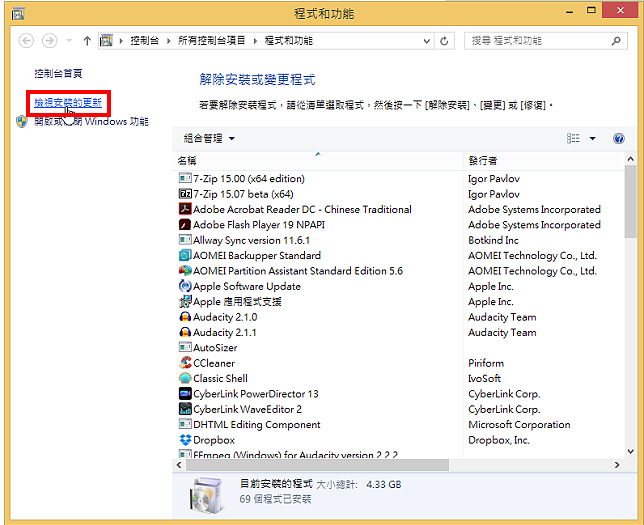Open the help question mark icon

[619, 138]
